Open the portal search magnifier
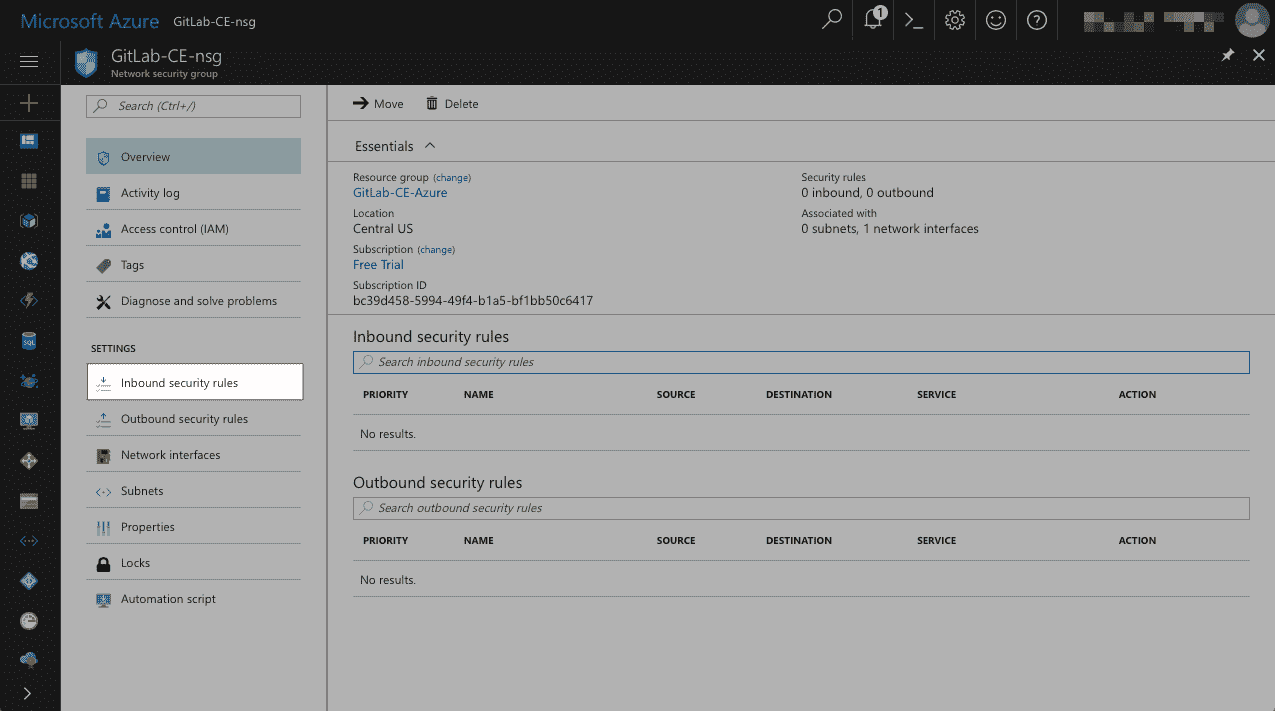Screen dimensions: 1275x711 coord(831,20)
